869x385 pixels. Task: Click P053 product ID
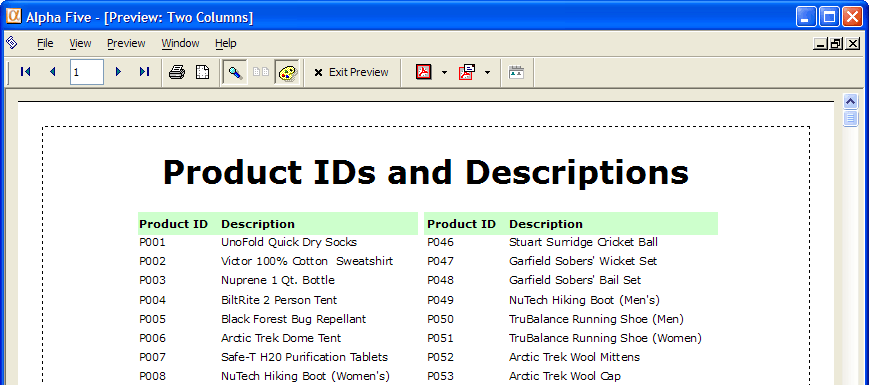[x=441, y=376]
